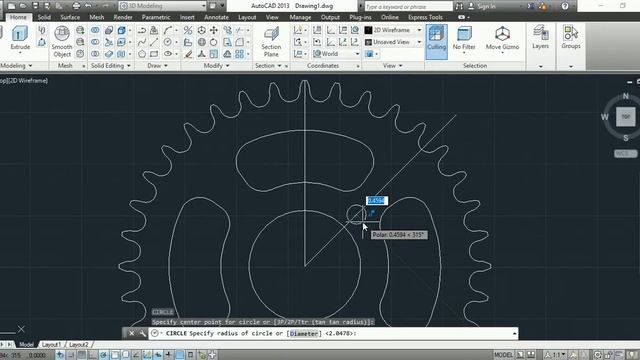This screenshot has width=640, height=360.
Task: Close the command line with X
Action: tap(131, 333)
